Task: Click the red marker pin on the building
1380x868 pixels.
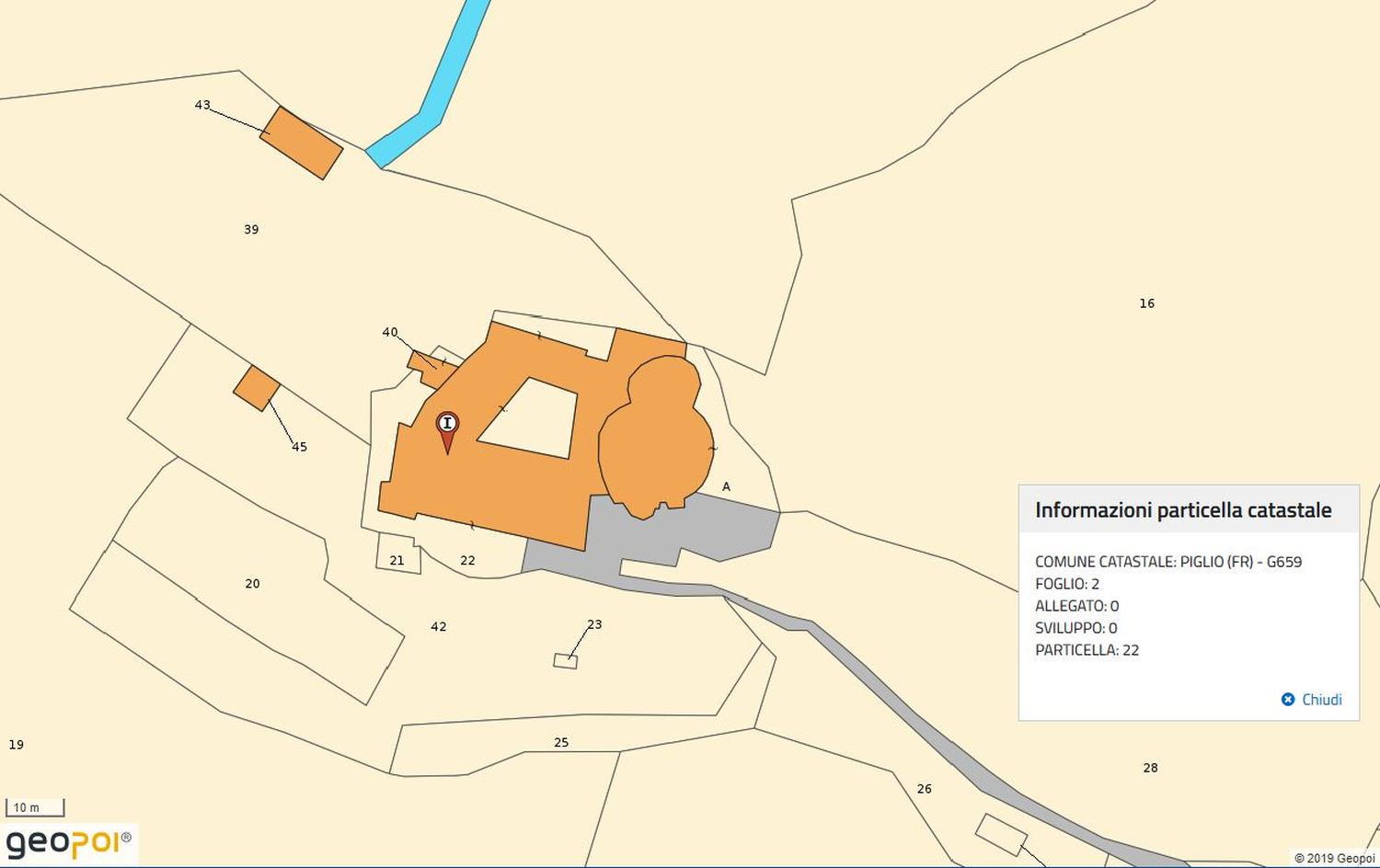Action: click(x=447, y=428)
